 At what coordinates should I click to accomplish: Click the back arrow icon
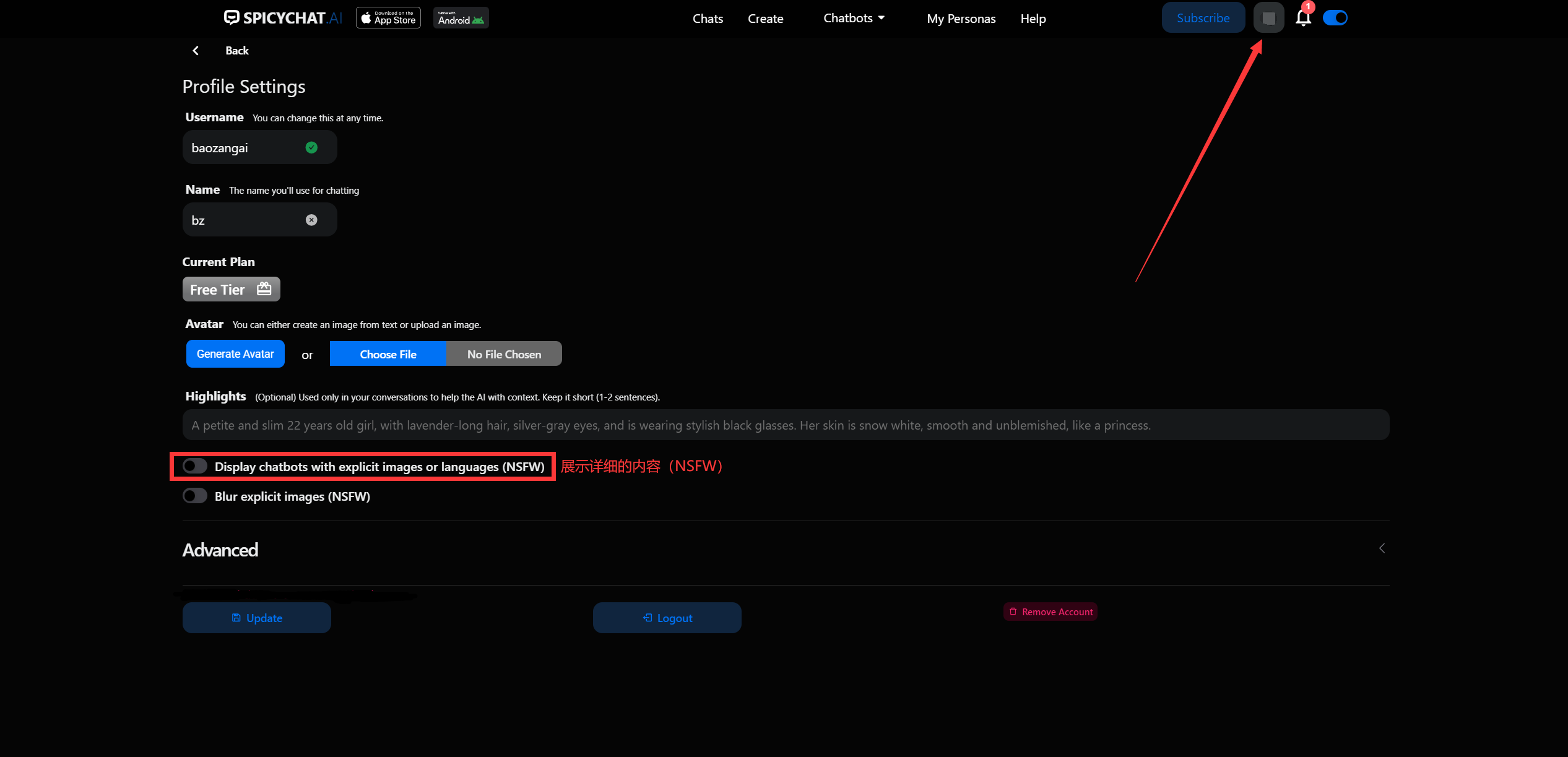click(x=196, y=51)
